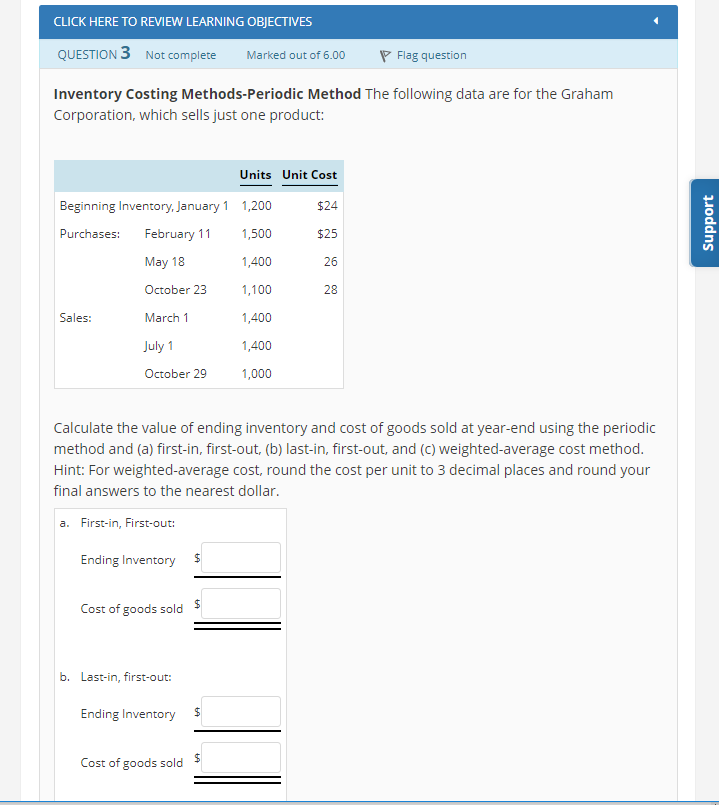This screenshot has height=805, width=719.
Task: Click the flag icon next to Flag question
Action: tap(384, 55)
